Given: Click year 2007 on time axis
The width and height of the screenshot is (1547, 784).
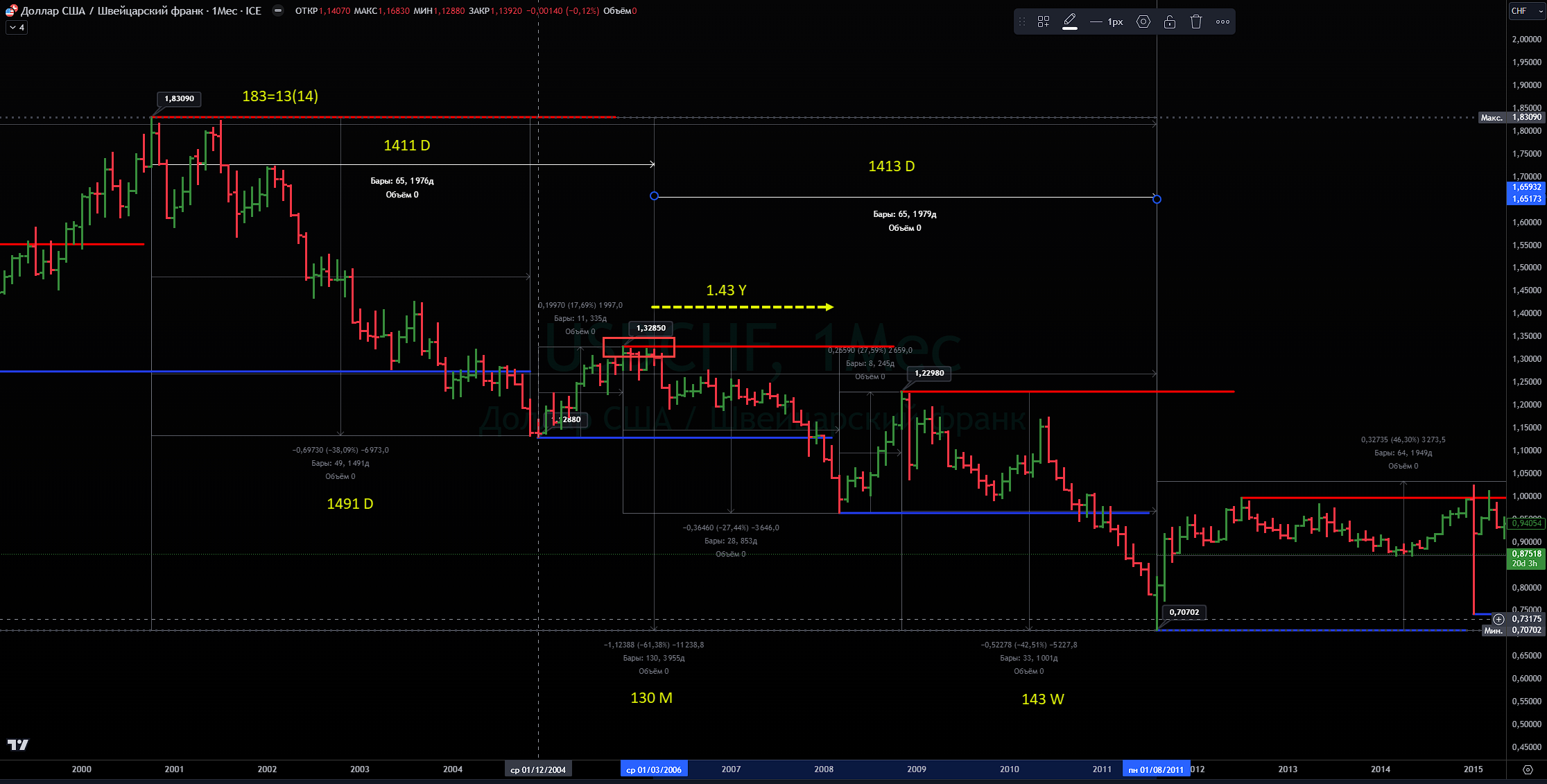Looking at the screenshot, I should (731, 769).
